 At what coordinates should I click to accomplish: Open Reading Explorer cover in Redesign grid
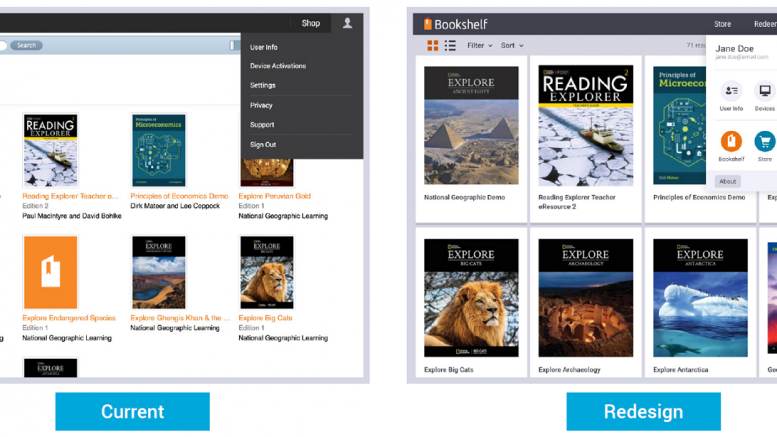click(585, 125)
